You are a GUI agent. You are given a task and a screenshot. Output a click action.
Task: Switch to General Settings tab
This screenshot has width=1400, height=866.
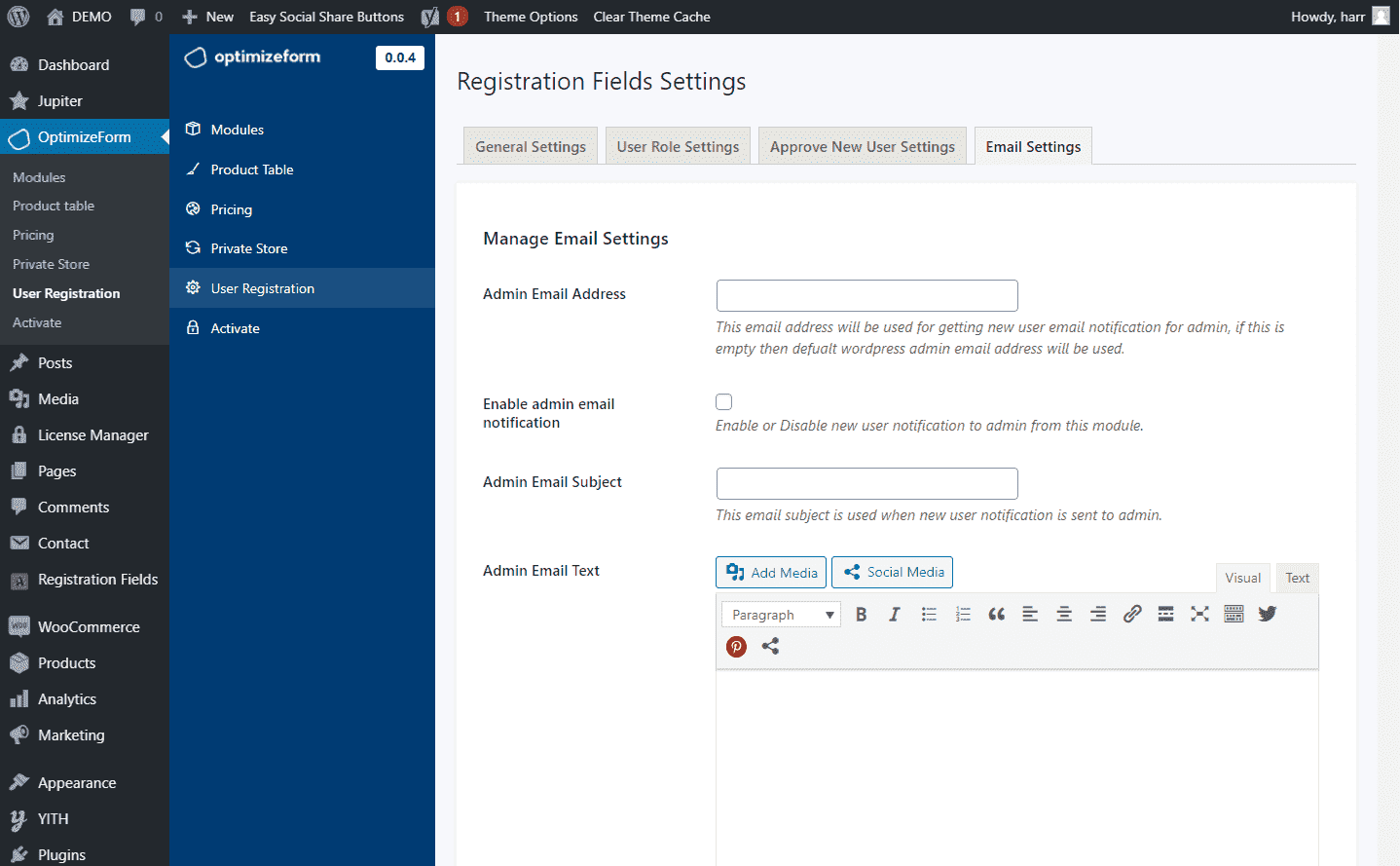[x=531, y=147]
